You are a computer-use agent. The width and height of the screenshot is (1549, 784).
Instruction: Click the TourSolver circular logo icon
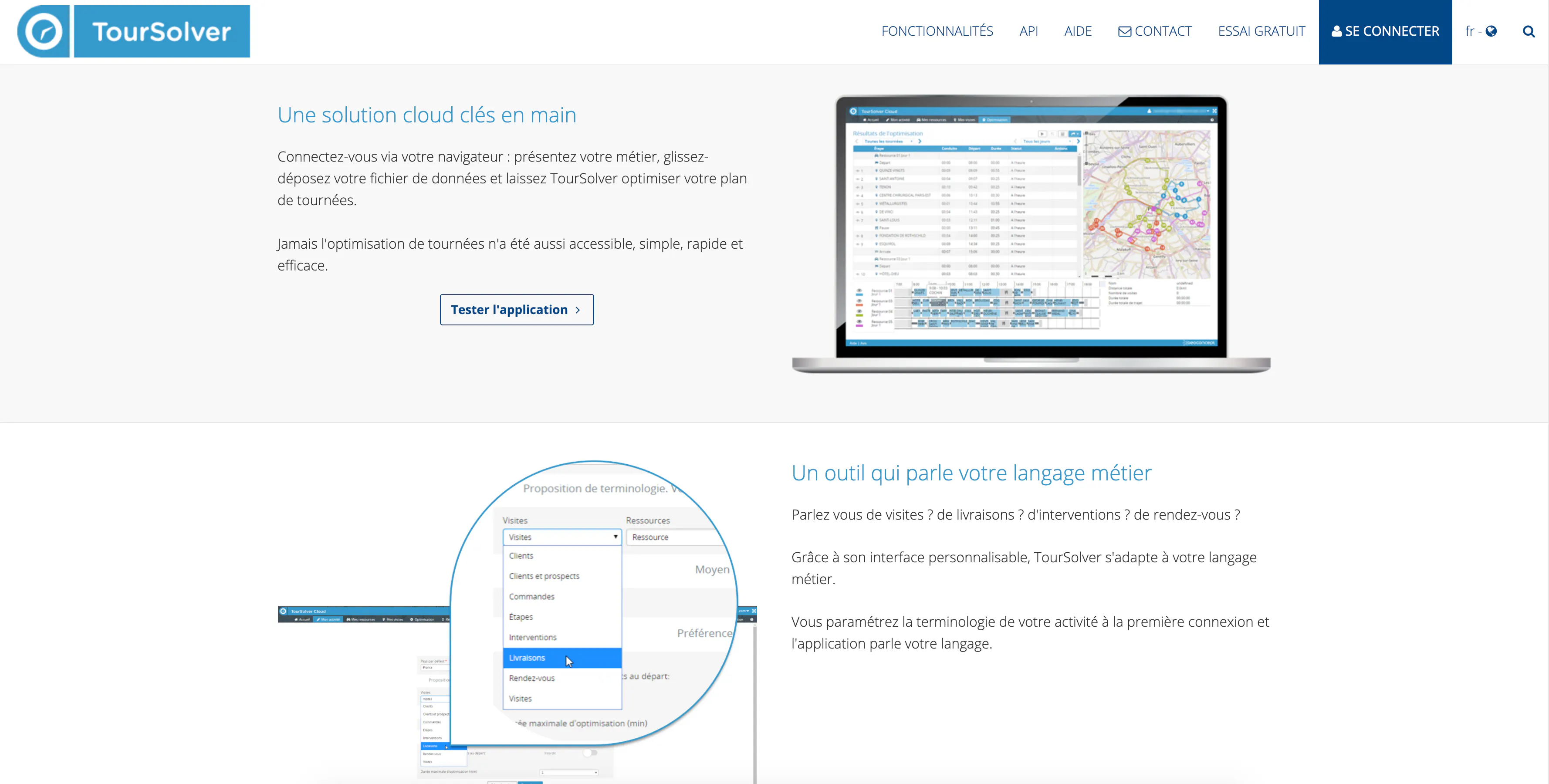click(43, 31)
